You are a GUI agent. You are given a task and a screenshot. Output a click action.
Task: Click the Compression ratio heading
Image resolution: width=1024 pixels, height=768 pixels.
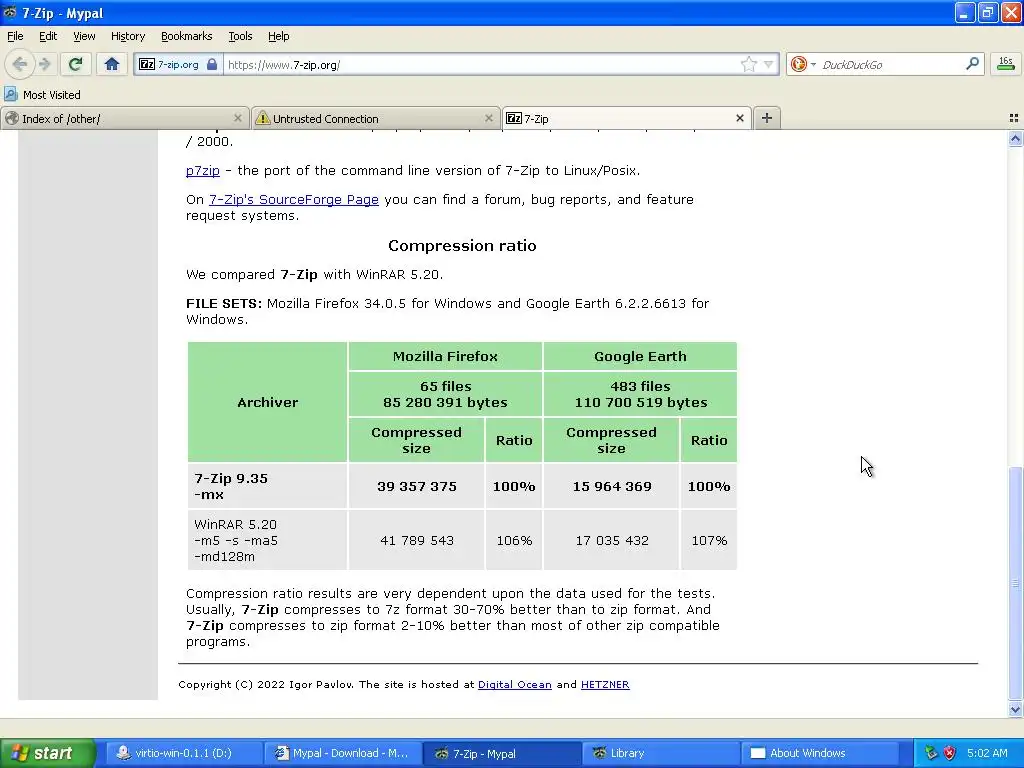coord(462,246)
